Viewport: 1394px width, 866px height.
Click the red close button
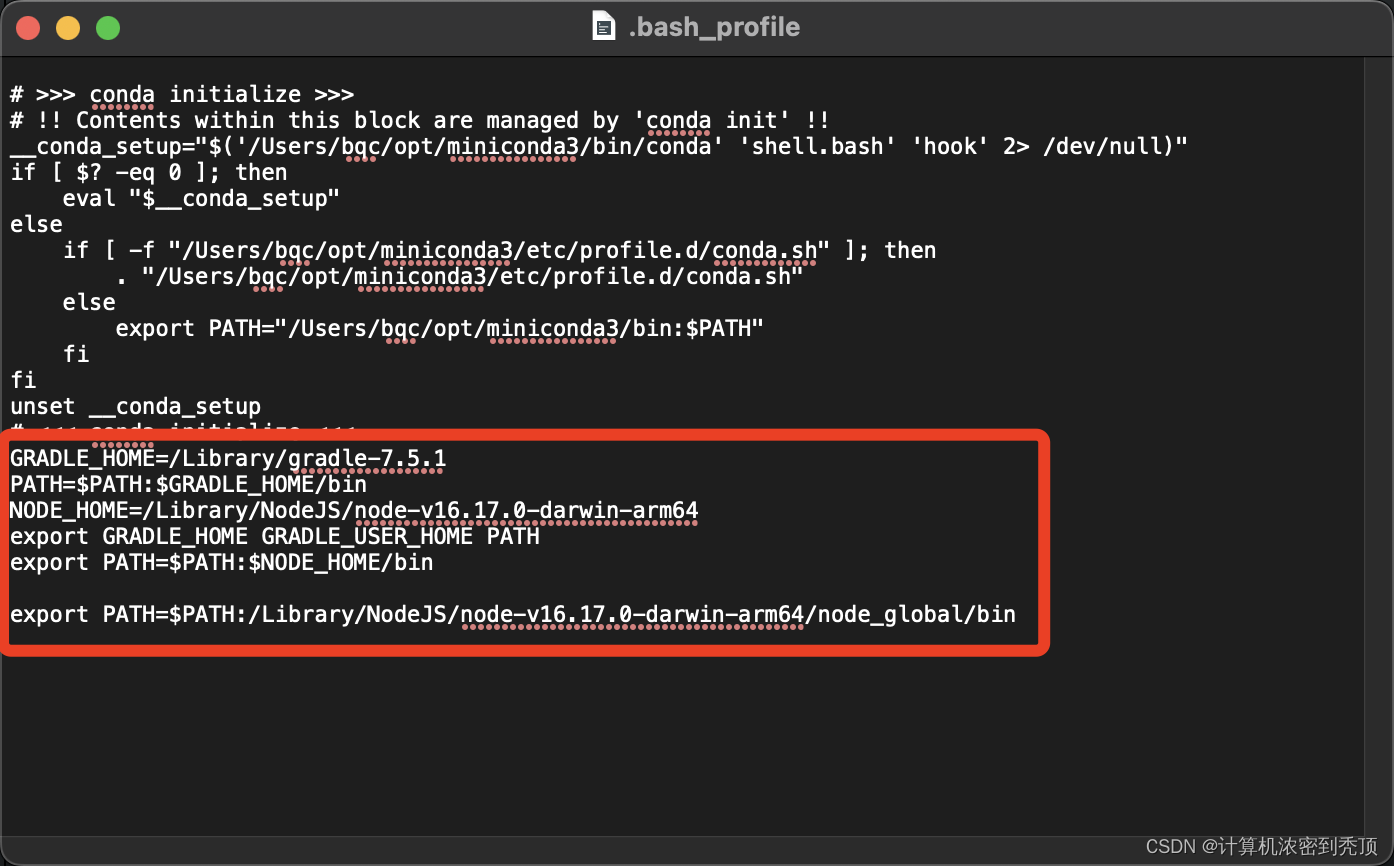(x=27, y=27)
